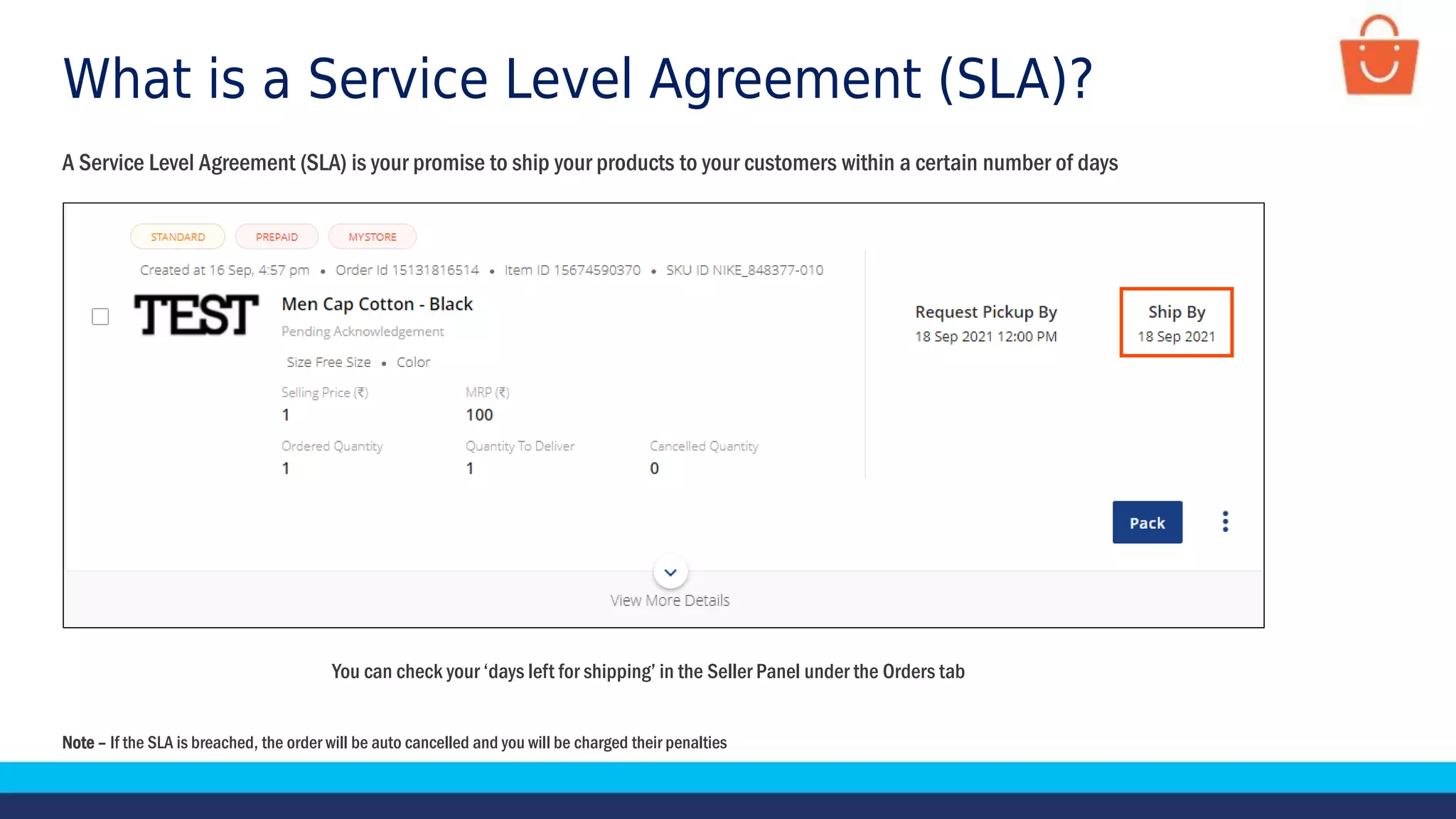
Task: Click the Note about SLA breach penalties
Action: point(395,743)
